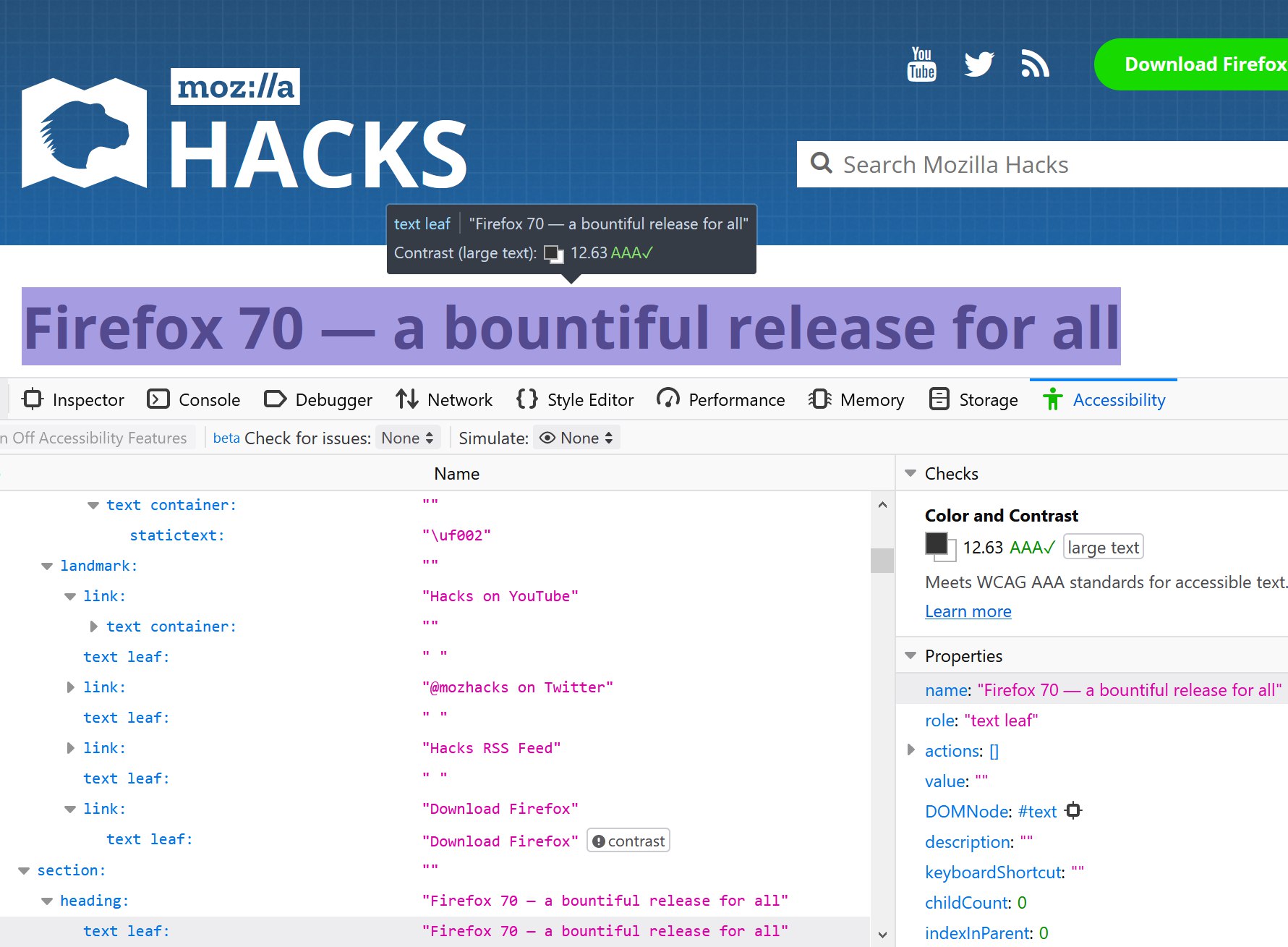1288x947 pixels.
Task: Switch to the Console tab
Action: pyautogui.click(x=194, y=399)
